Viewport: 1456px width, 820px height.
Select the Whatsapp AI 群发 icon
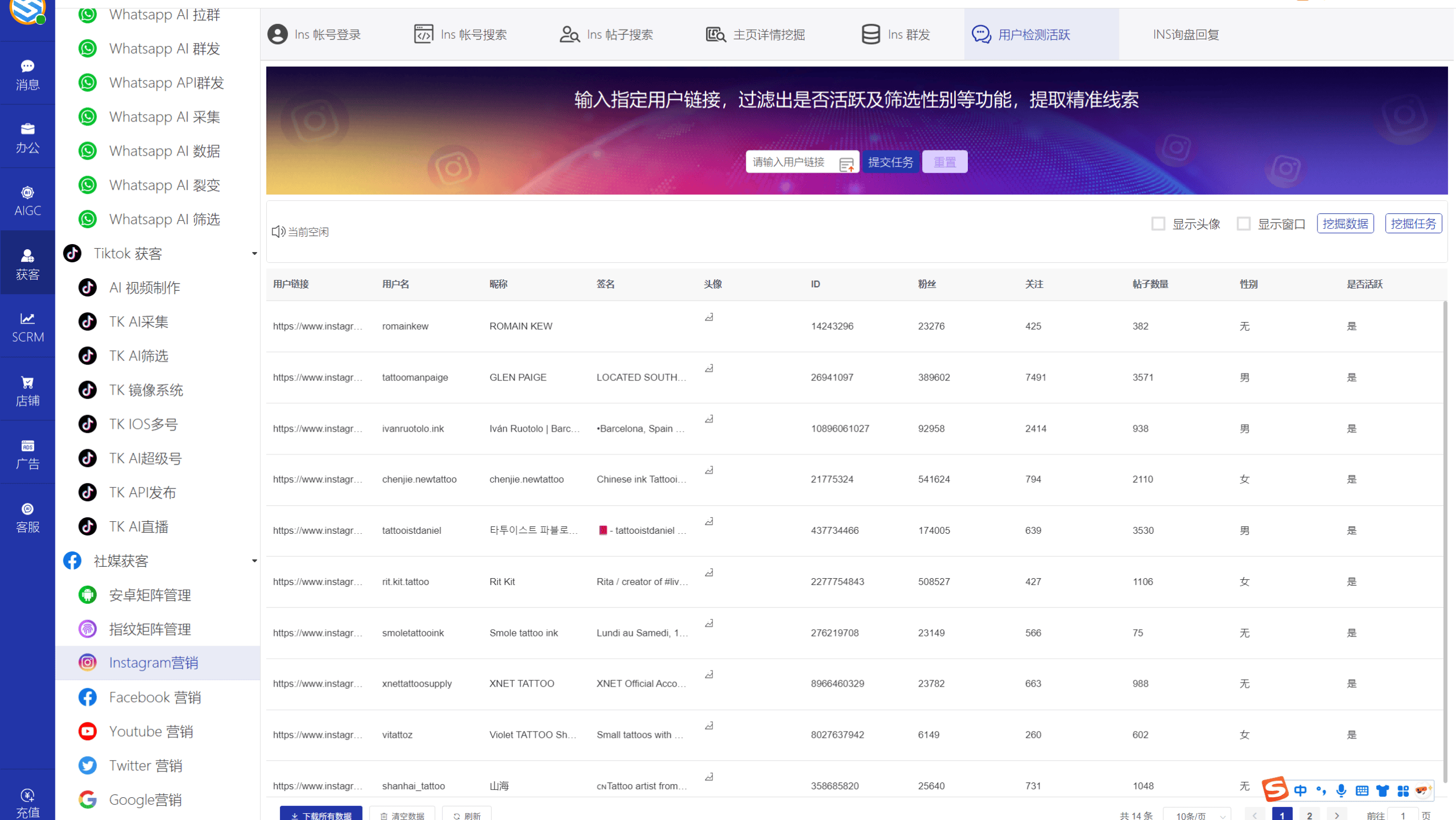click(x=87, y=48)
